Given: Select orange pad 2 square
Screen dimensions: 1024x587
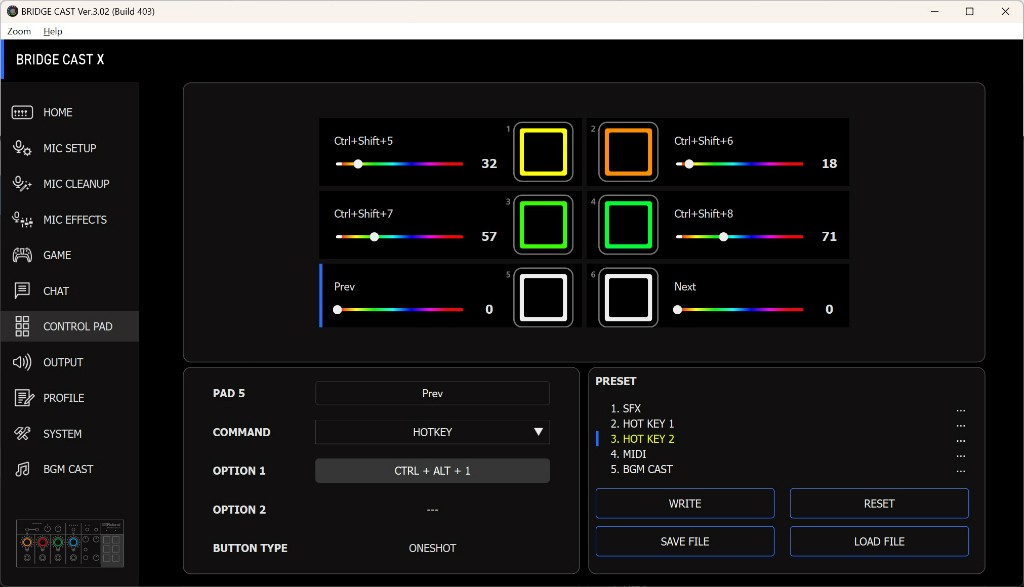Looking at the screenshot, I should click(x=628, y=152).
